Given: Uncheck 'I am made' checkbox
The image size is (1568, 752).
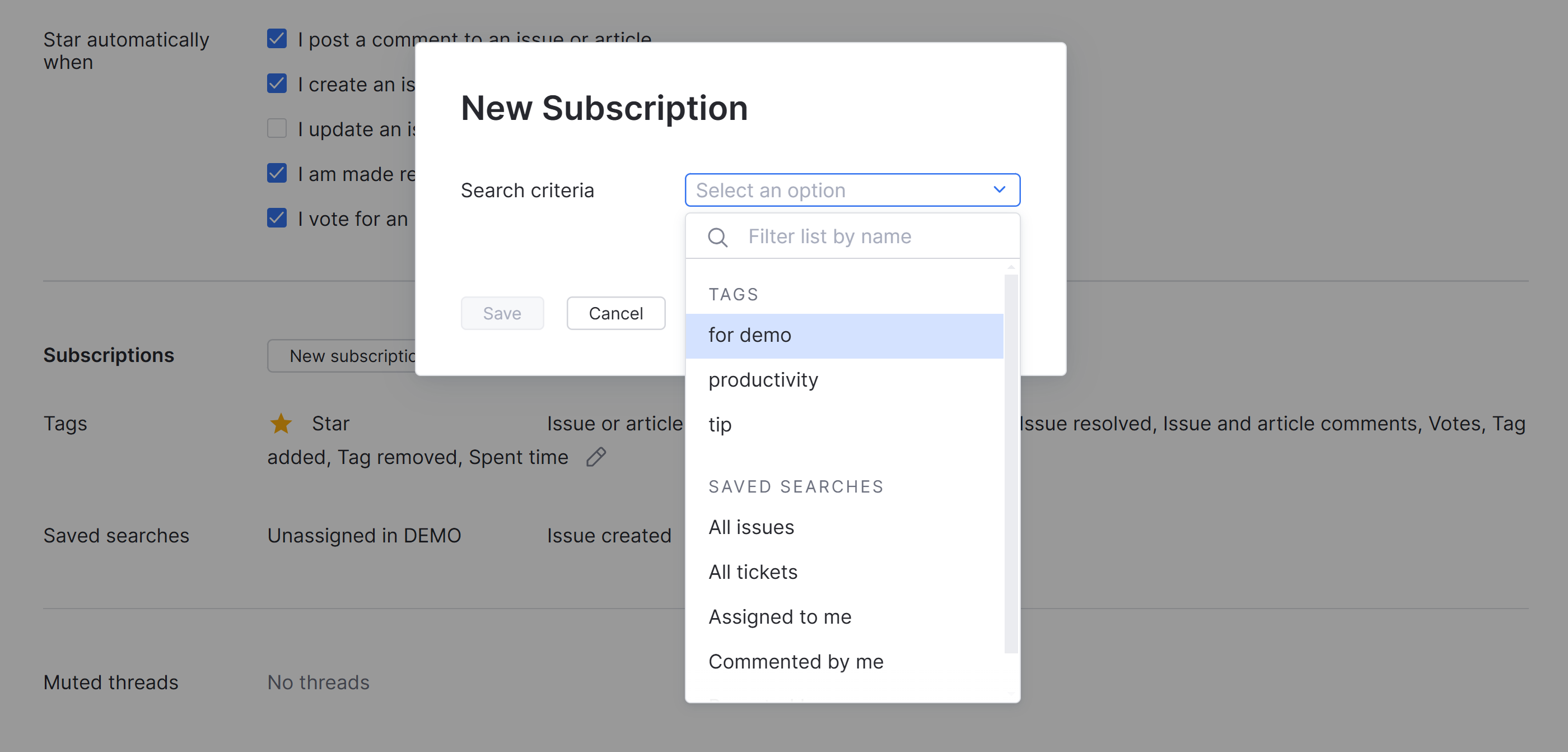Looking at the screenshot, I should click(277, 174).
